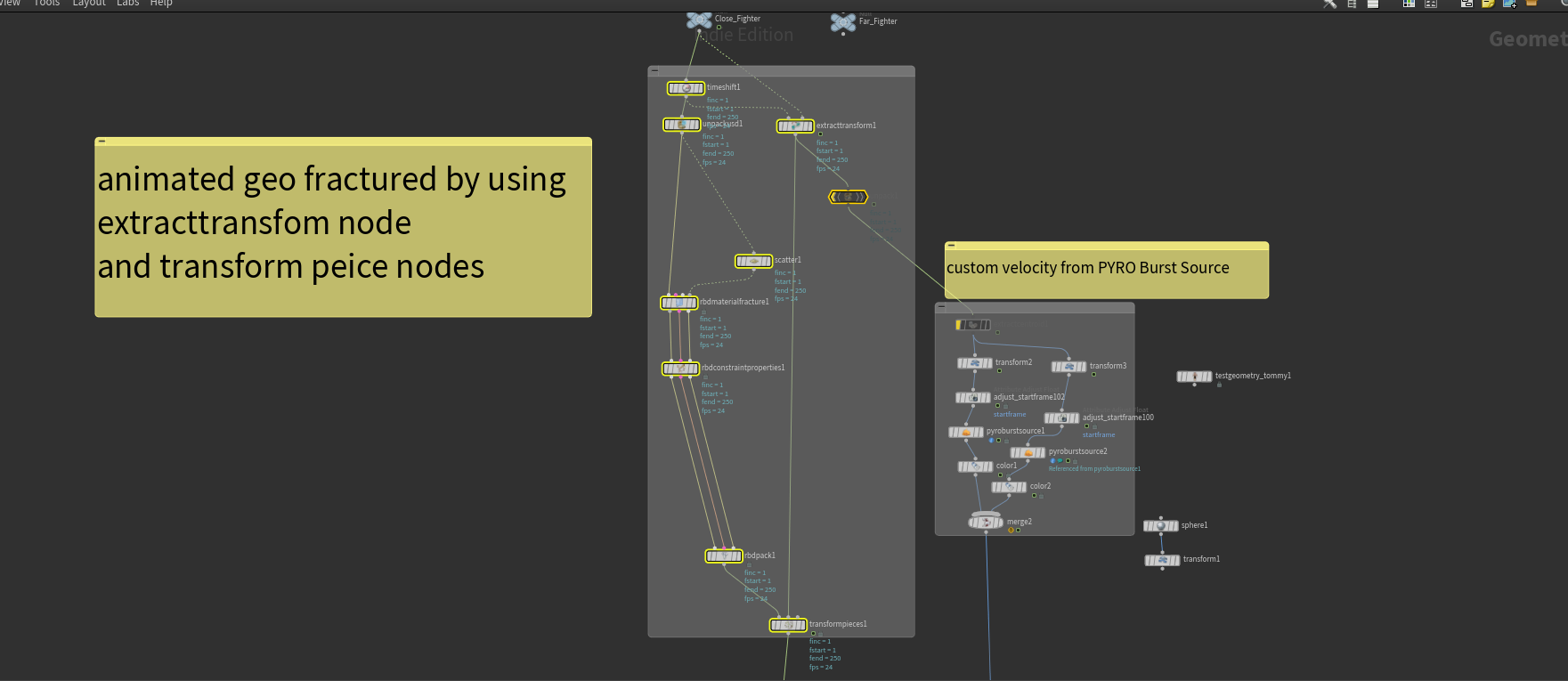The height and width of the screenshot is (681, 1568).
Task: Select the dark node atop the pyro network box
Action: click(x=973, y=325)
